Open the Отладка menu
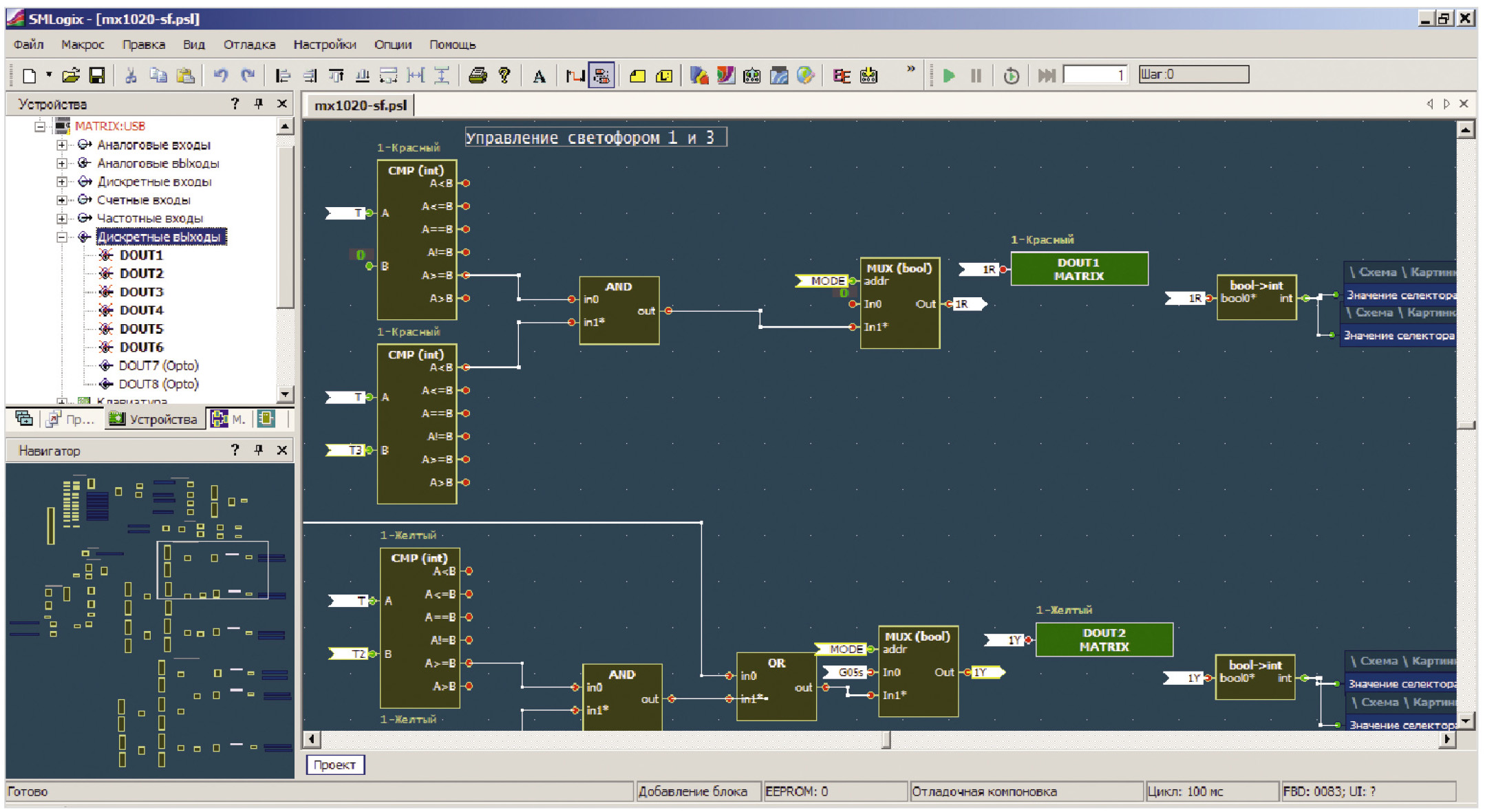The image size is (1485, 812). pyautogui.click(x=249, y=45)
